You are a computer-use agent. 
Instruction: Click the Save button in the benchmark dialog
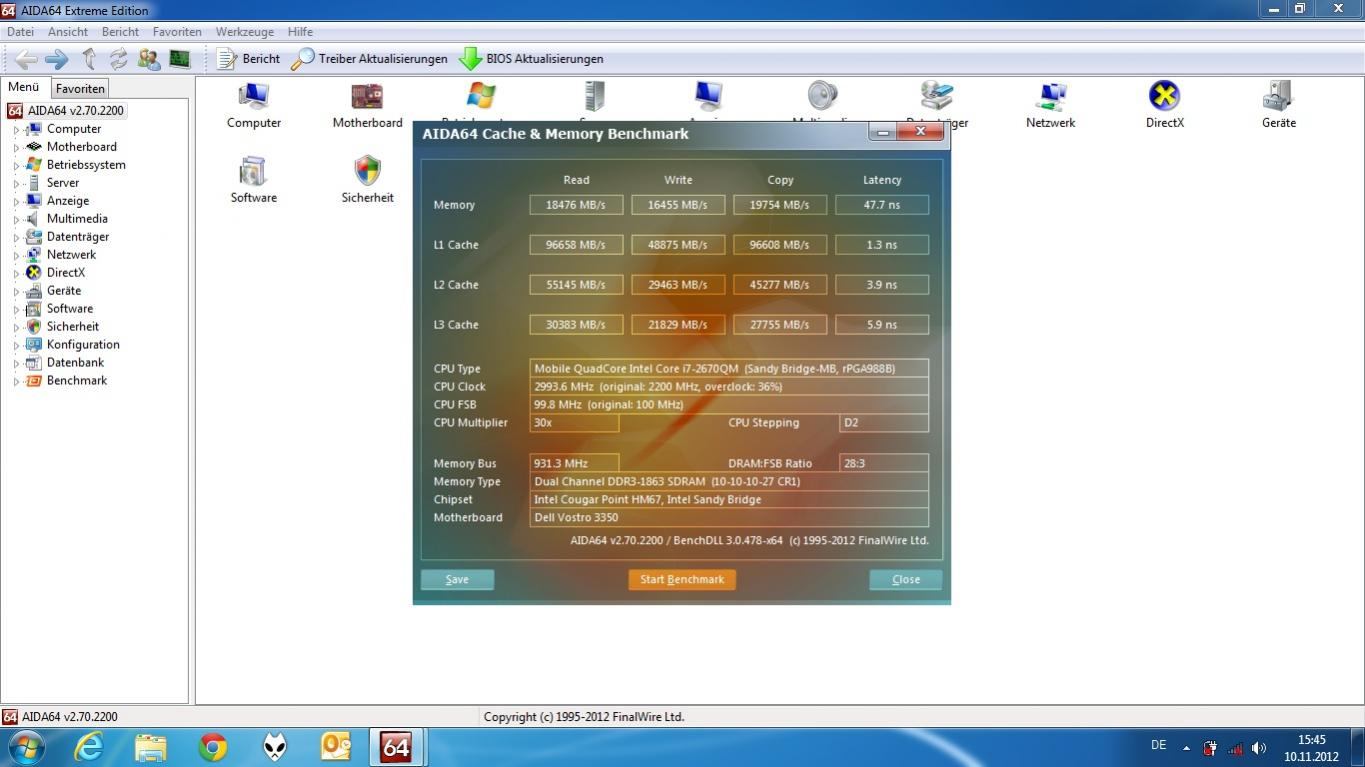(457, 580)
